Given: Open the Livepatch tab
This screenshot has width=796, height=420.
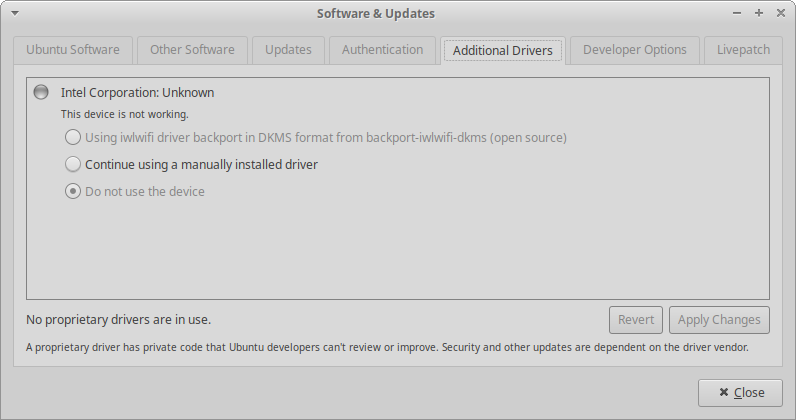Looking at the screenshot, I should coord(743,50).
